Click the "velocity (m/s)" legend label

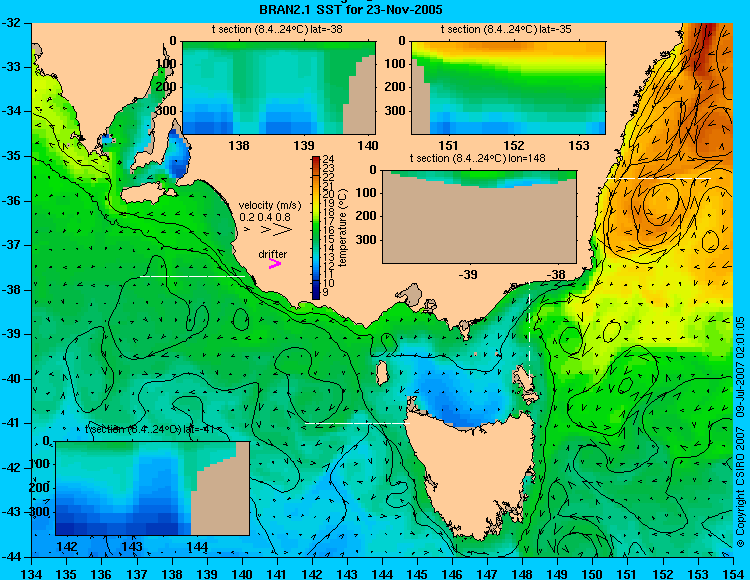(270, 206)
